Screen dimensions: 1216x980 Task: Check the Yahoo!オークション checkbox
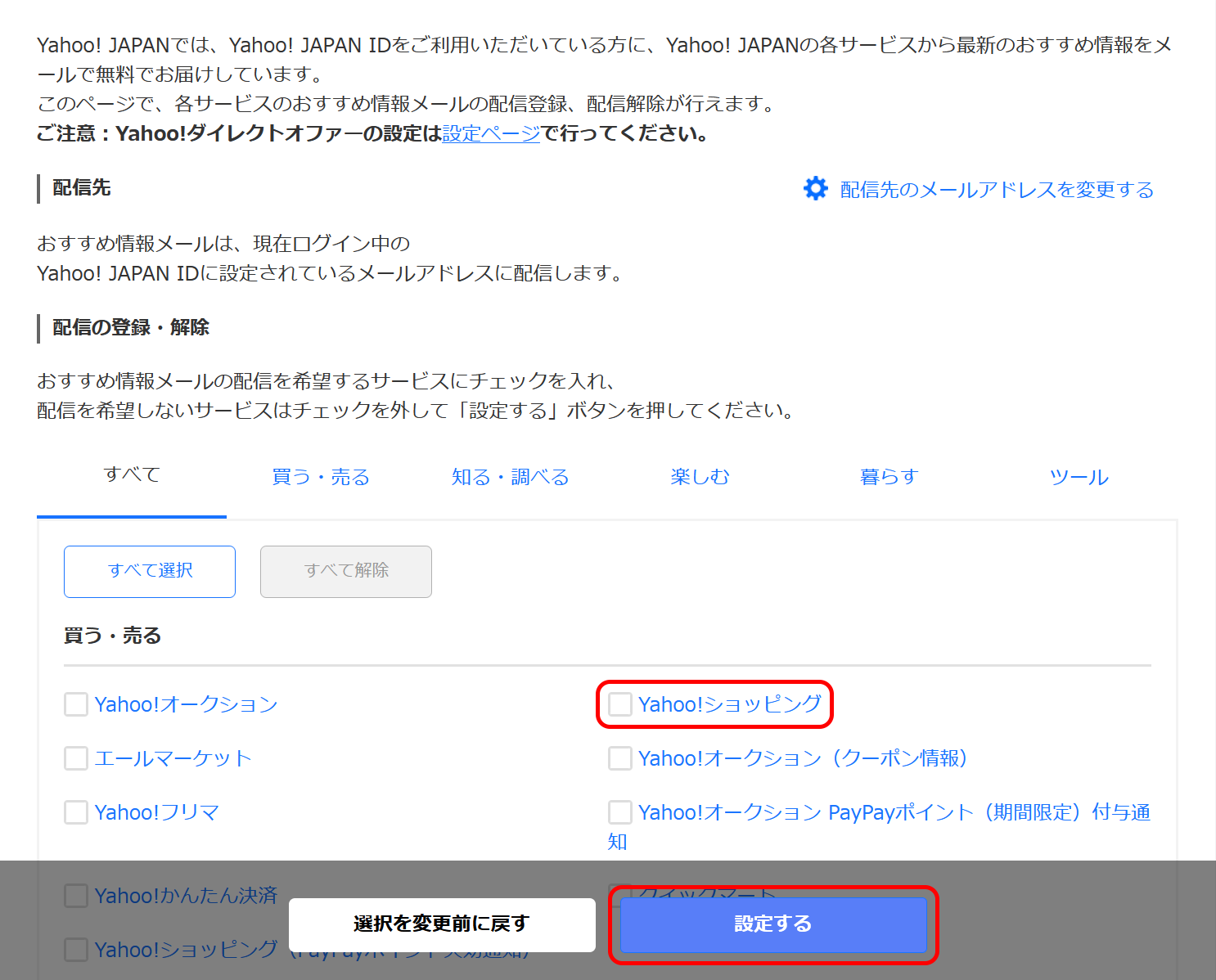pyautogui.click(x=75, y=704)
